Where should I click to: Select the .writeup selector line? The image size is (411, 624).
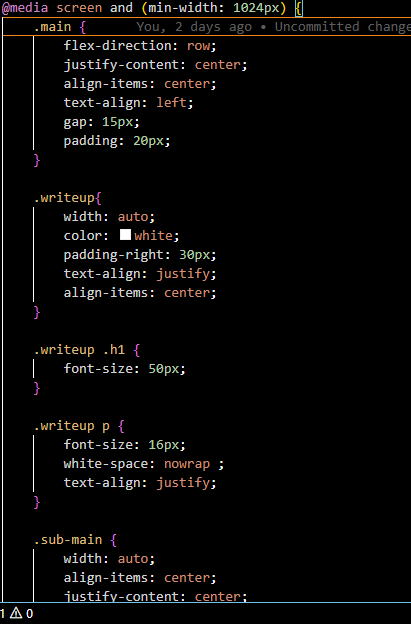tap(68, 198)
